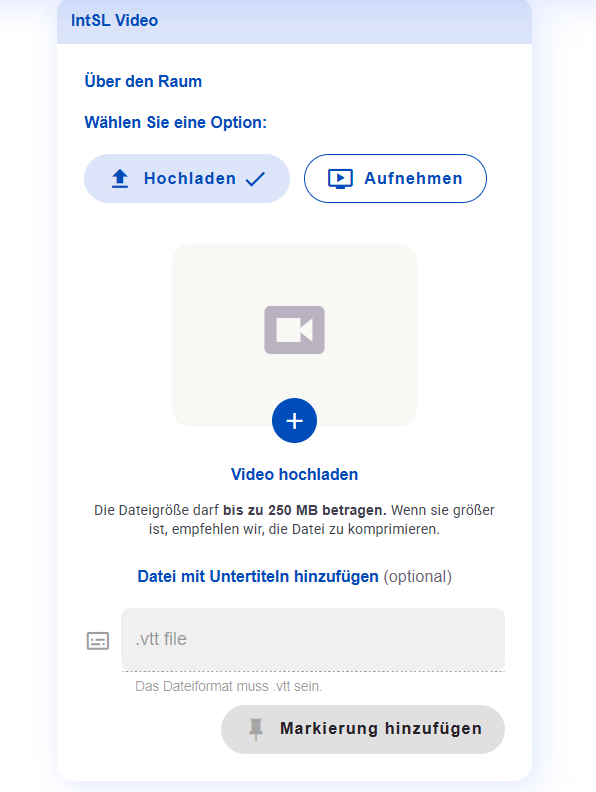Click the Über den Raum heading
The width and height of the screenshot is (596, 792).
tap(143, 81)
